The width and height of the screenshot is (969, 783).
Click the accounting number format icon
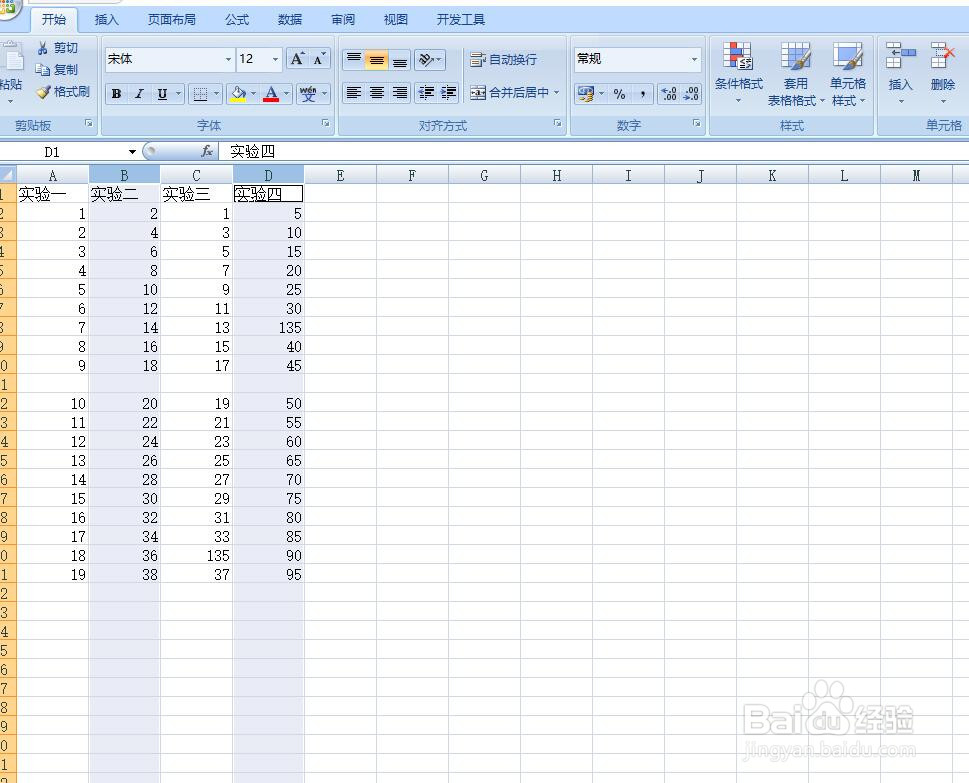click(x=585, y=94)
